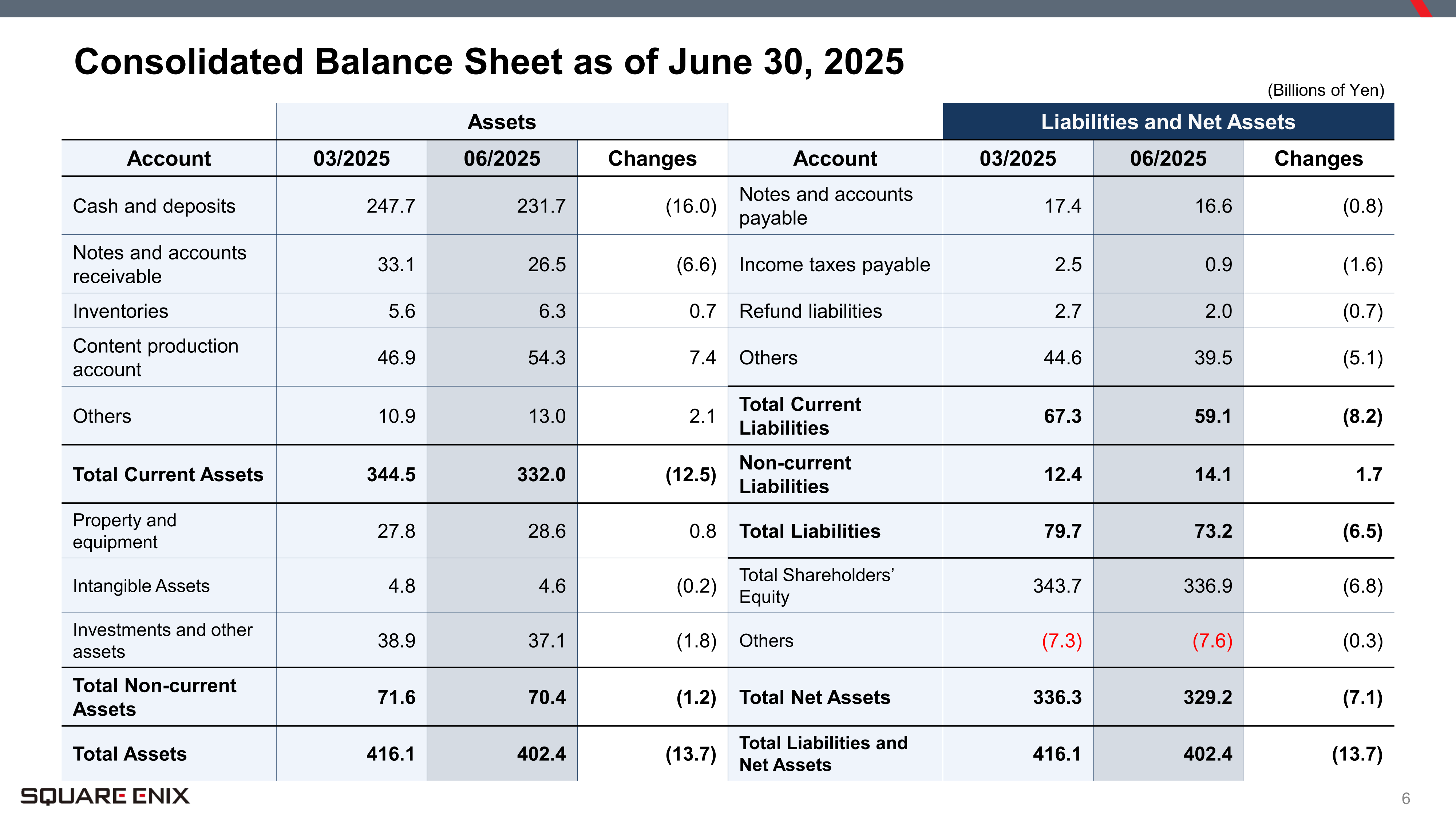Select the 'Assets' header cell
1456x819 pixels.
502,122
